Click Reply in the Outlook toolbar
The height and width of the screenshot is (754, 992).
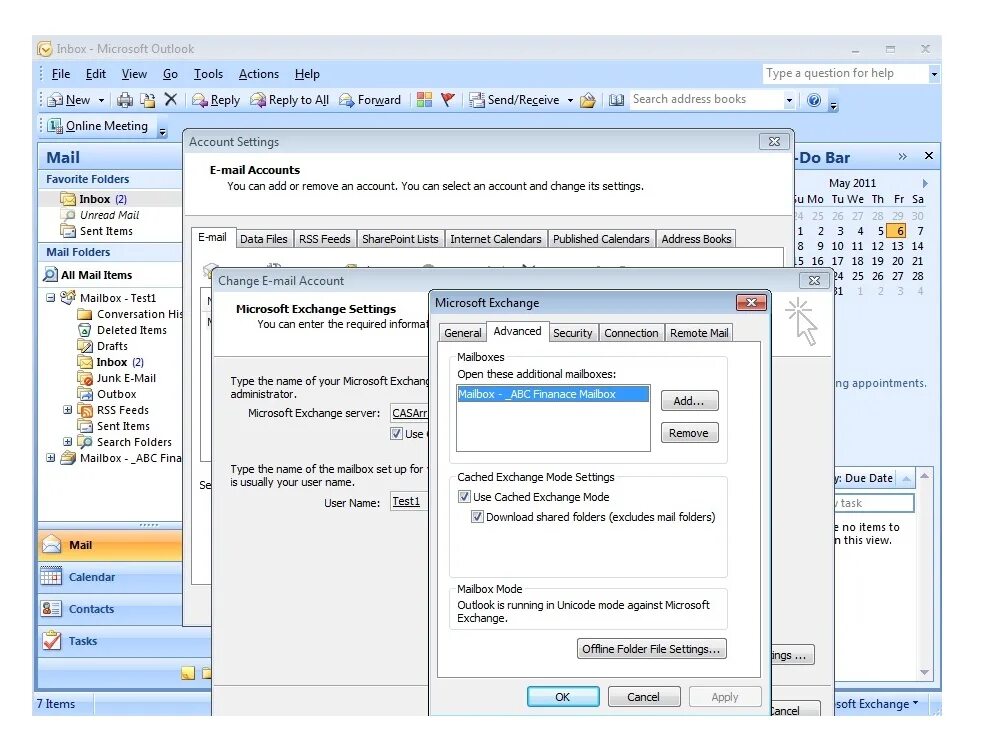tap(216, 100)
